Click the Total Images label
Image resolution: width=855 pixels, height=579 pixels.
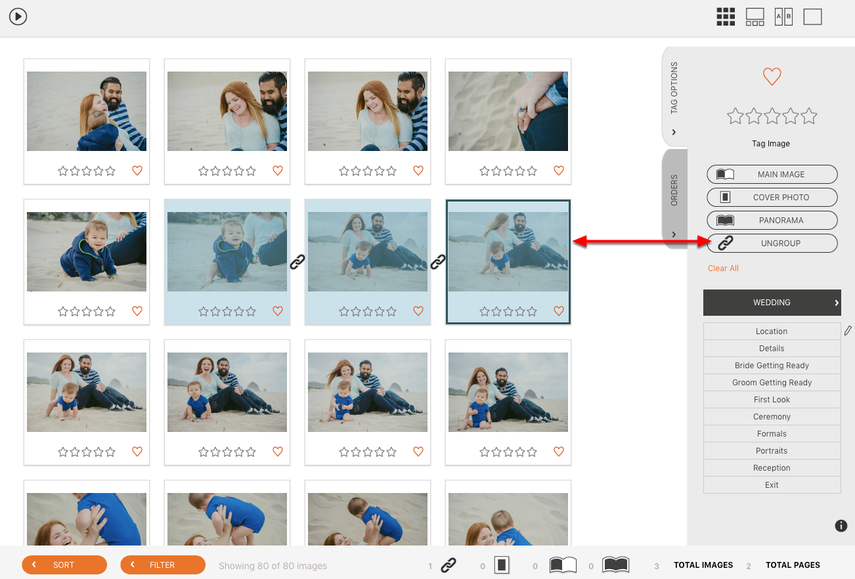703,565
